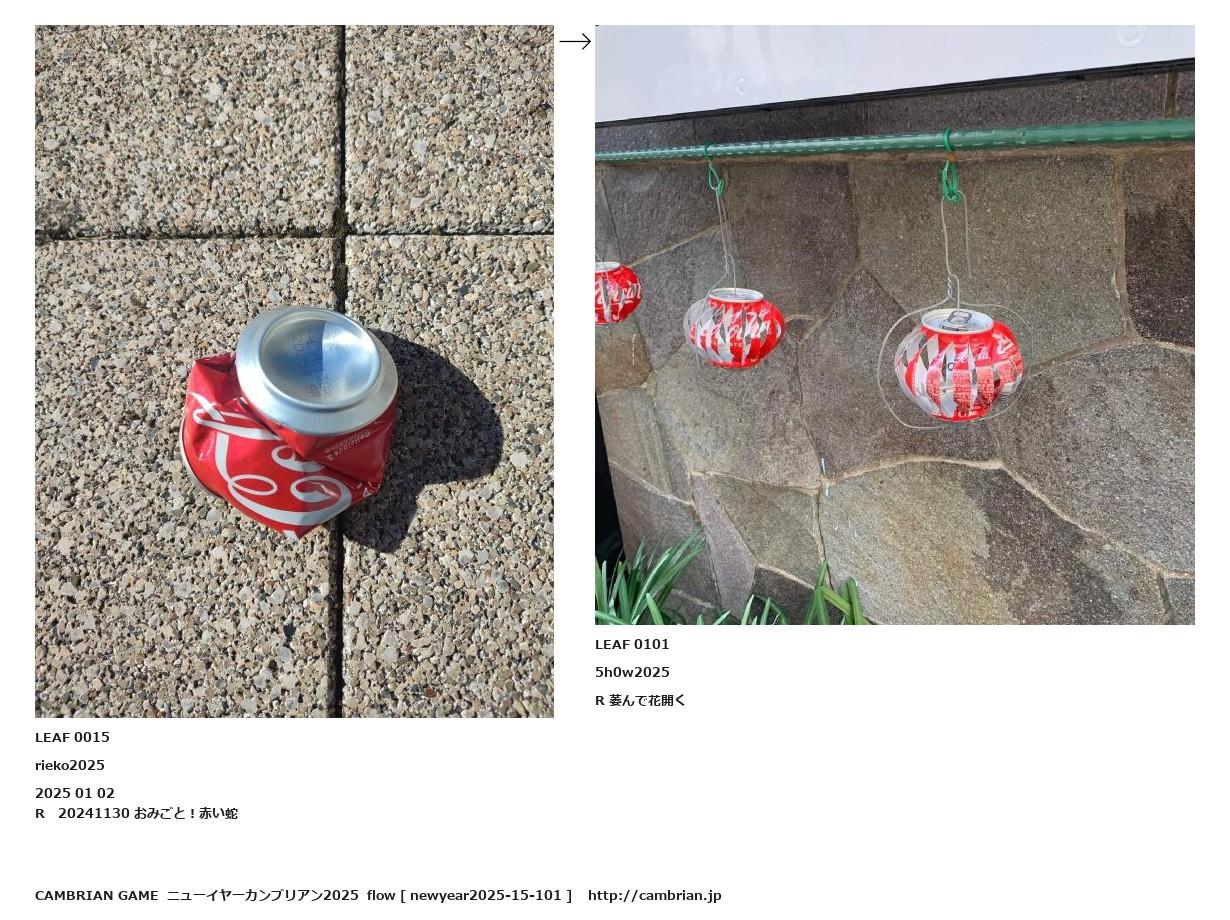Click the silver can top in left photo
The height and width of the screenshot is (920, 1230).
[316, 369]
